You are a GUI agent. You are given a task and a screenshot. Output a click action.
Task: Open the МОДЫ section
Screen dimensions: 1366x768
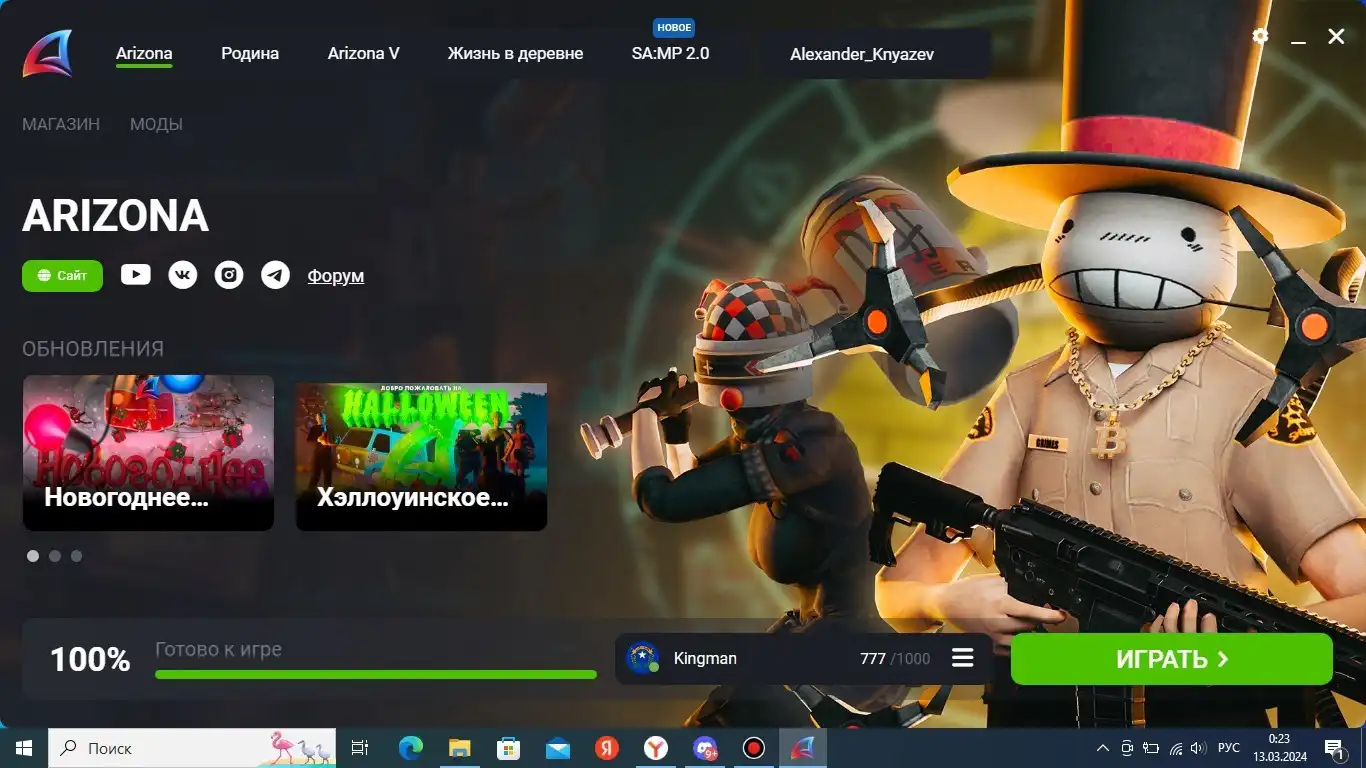click(156, 125)
